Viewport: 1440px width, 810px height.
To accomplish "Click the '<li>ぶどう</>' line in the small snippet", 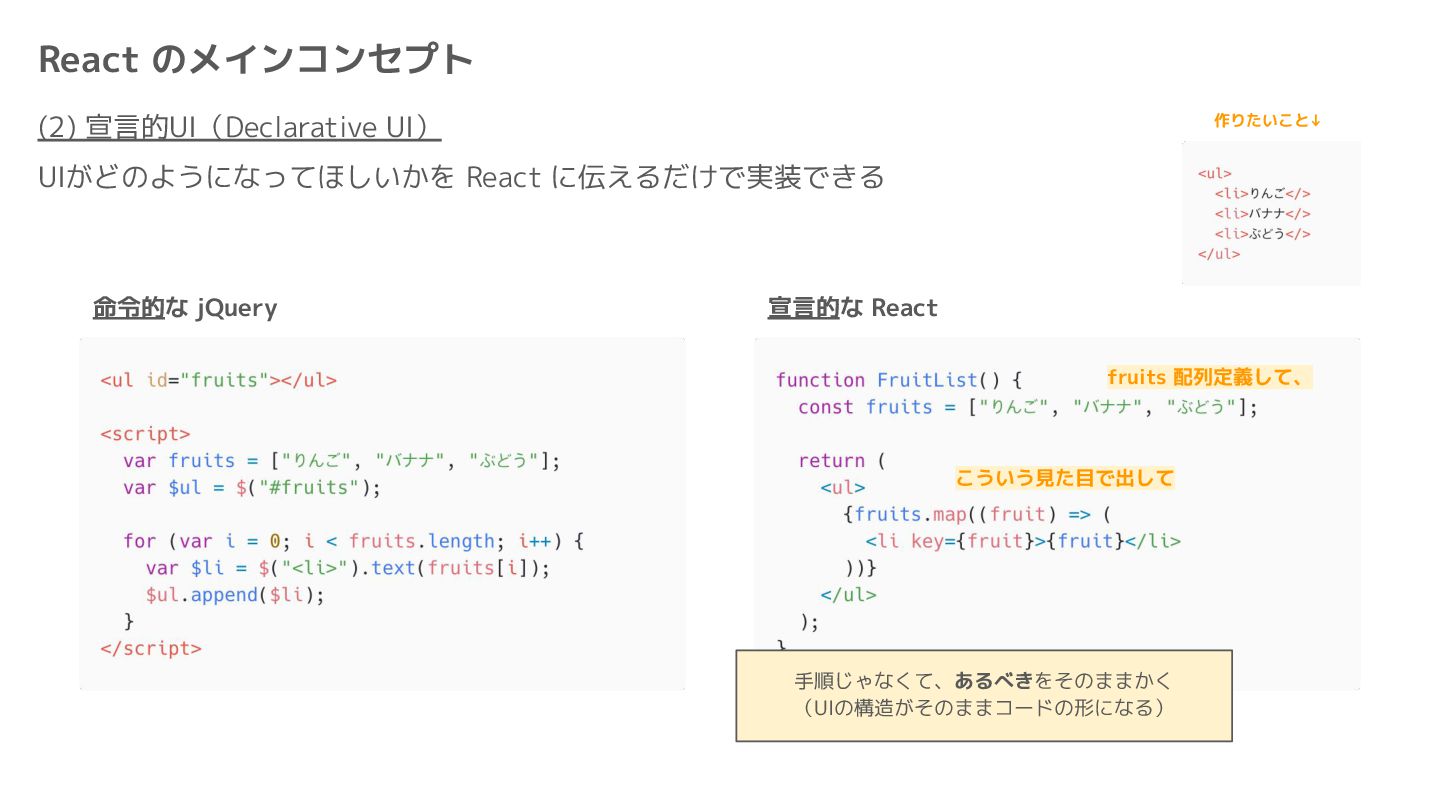I will 1262,233.
